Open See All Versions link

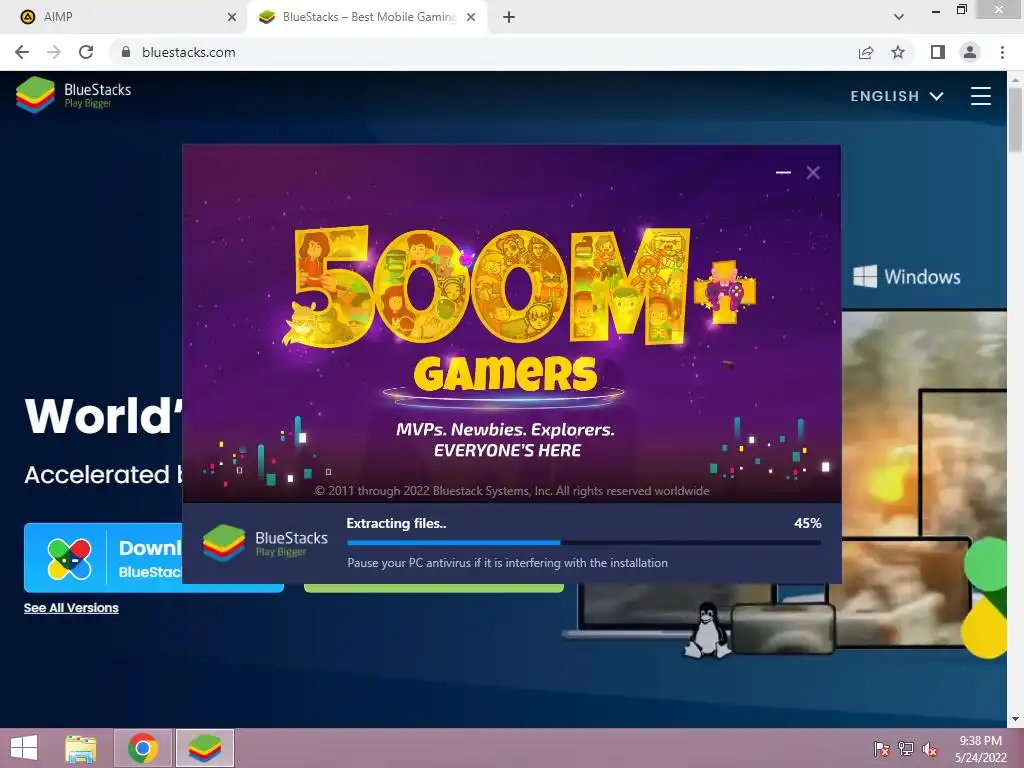click(71, 608)
